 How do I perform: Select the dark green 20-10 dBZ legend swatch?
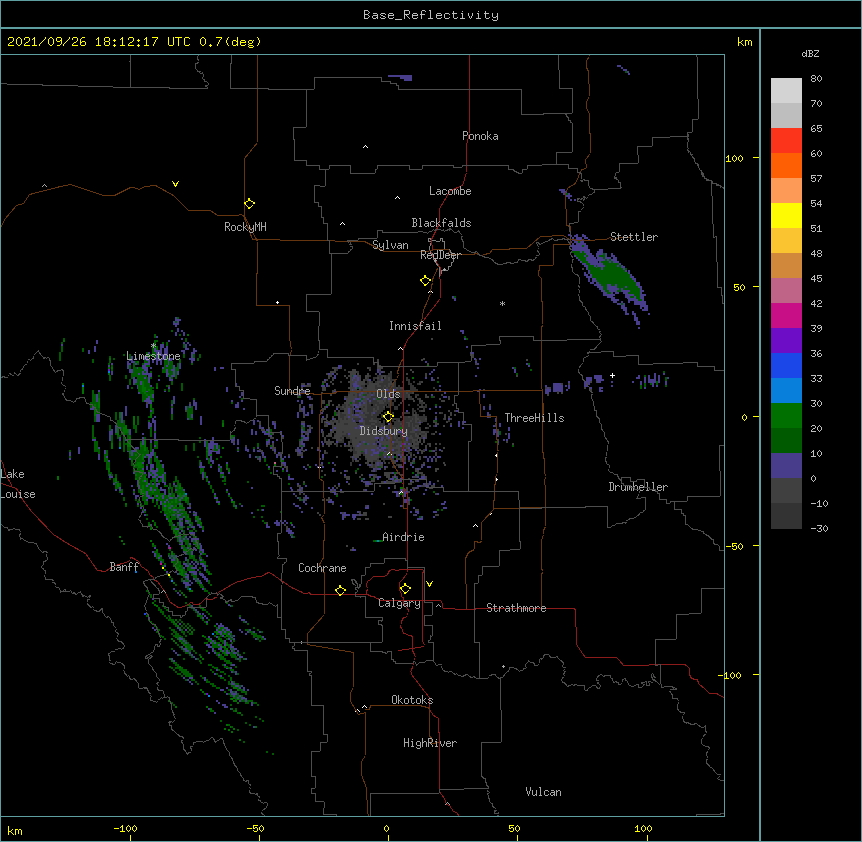click(x=786, y=441)
